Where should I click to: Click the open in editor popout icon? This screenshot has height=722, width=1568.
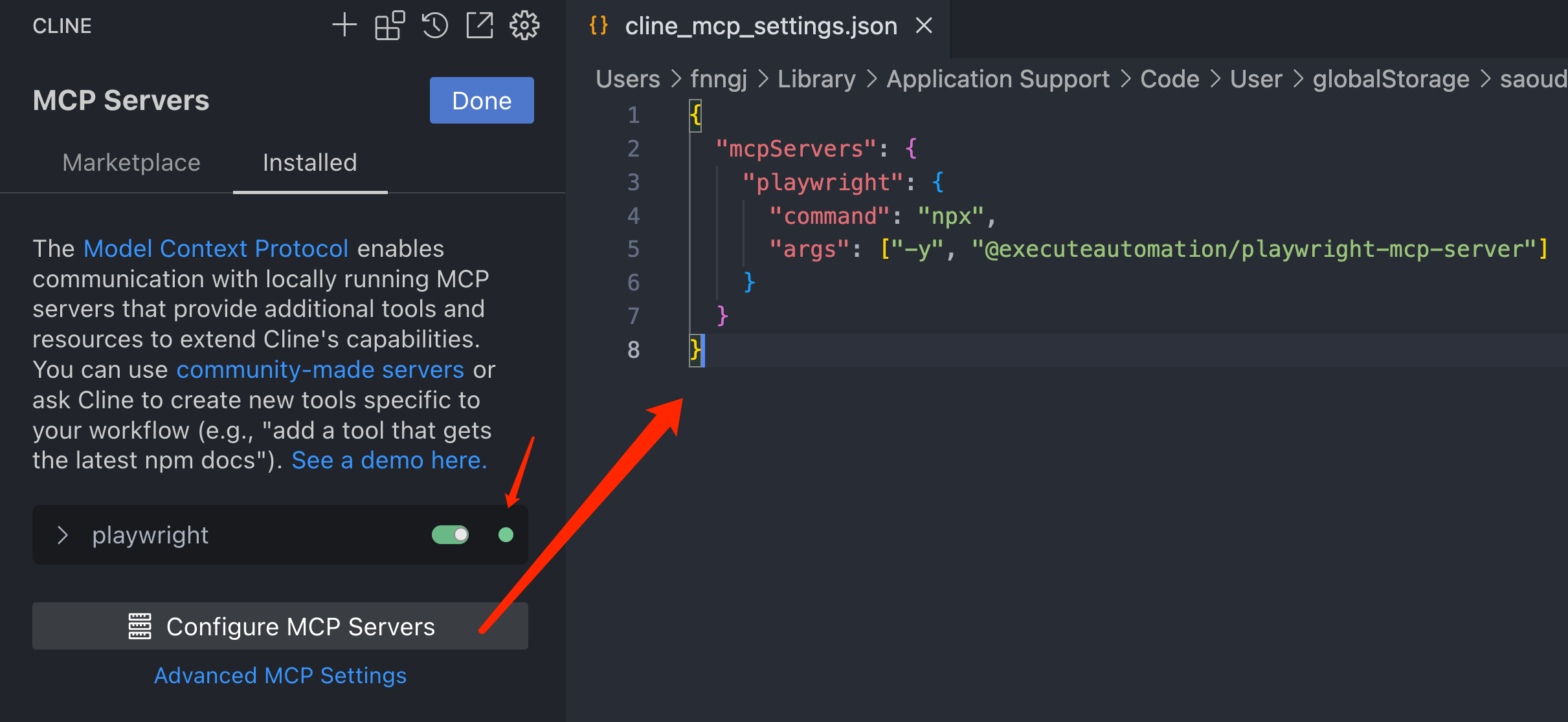pyautogui.click(x=480, y=26)
